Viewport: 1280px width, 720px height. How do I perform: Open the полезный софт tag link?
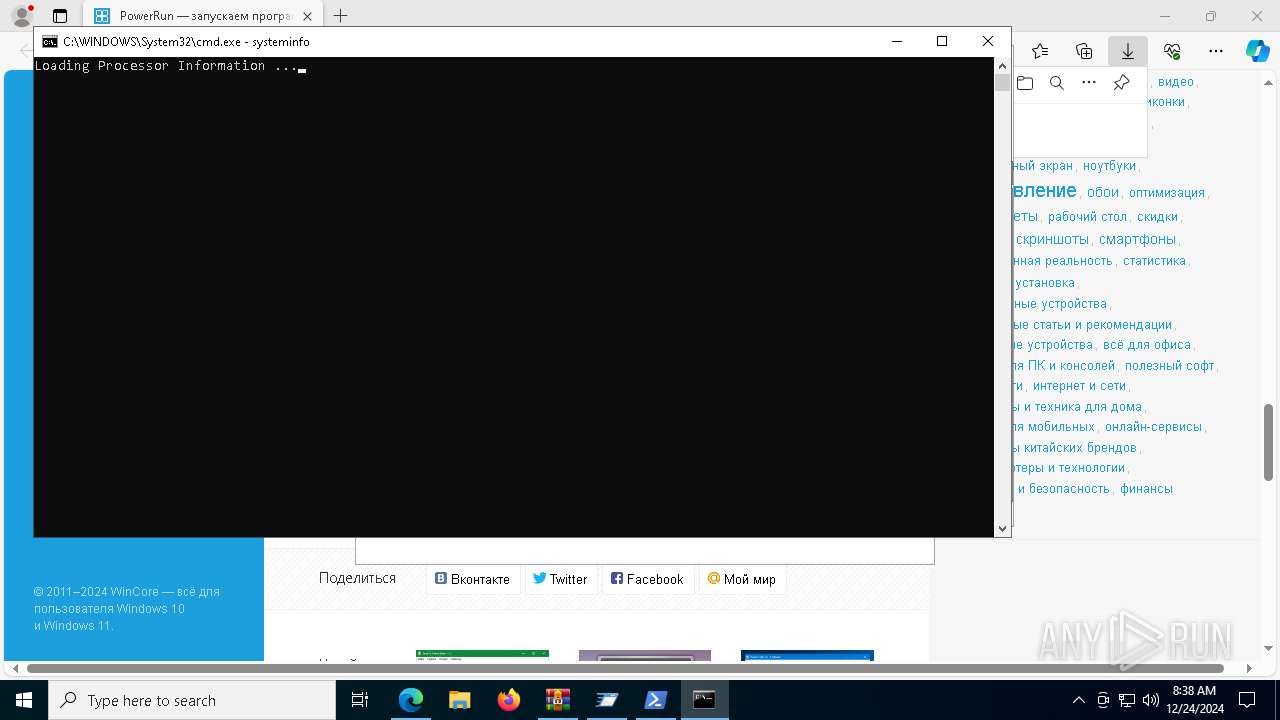[1169, 366]
